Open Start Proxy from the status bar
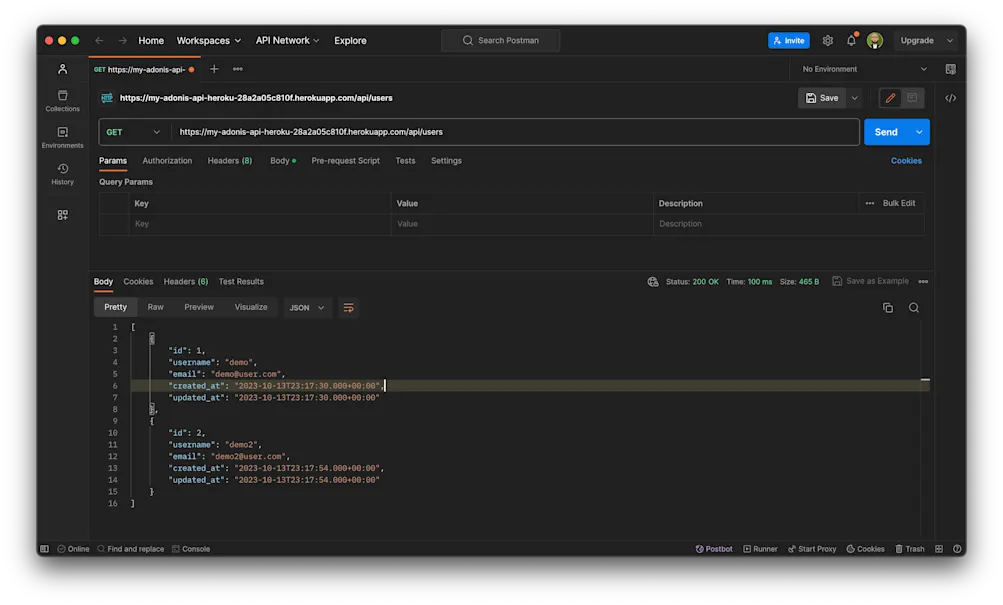 812,548
